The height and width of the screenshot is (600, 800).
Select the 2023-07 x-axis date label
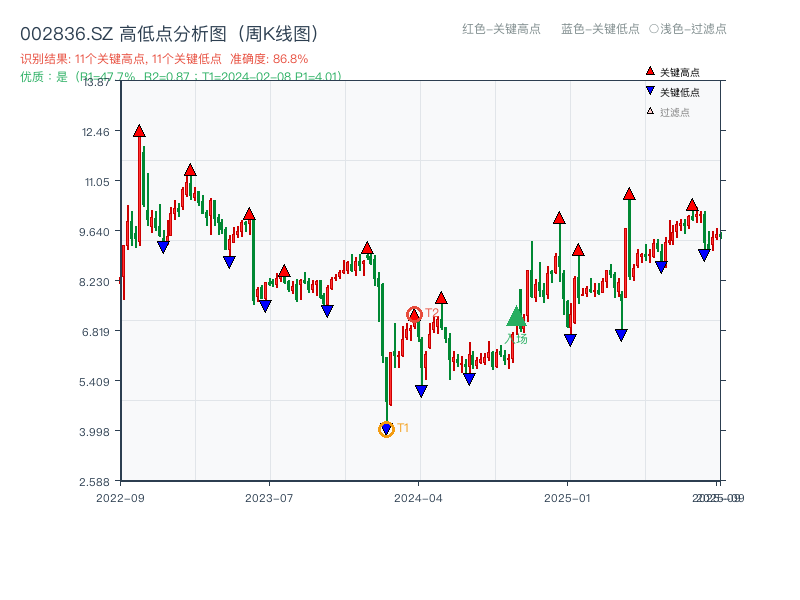[269, 497]
